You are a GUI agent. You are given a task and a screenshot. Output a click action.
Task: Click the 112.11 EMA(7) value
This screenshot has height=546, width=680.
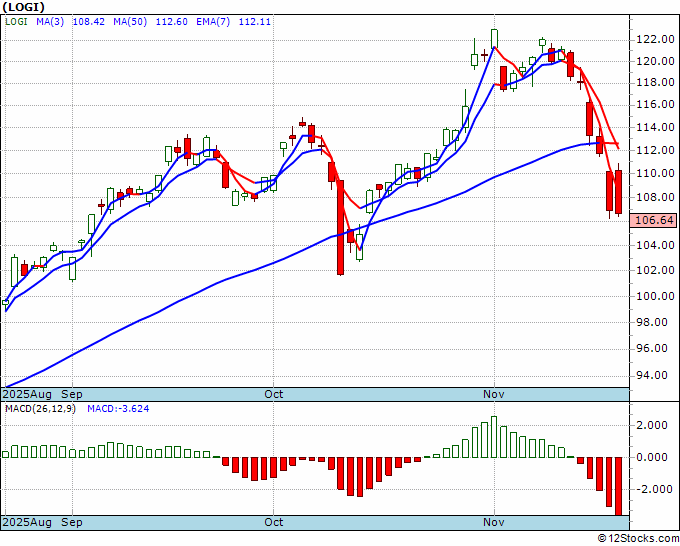pos(255,22)
